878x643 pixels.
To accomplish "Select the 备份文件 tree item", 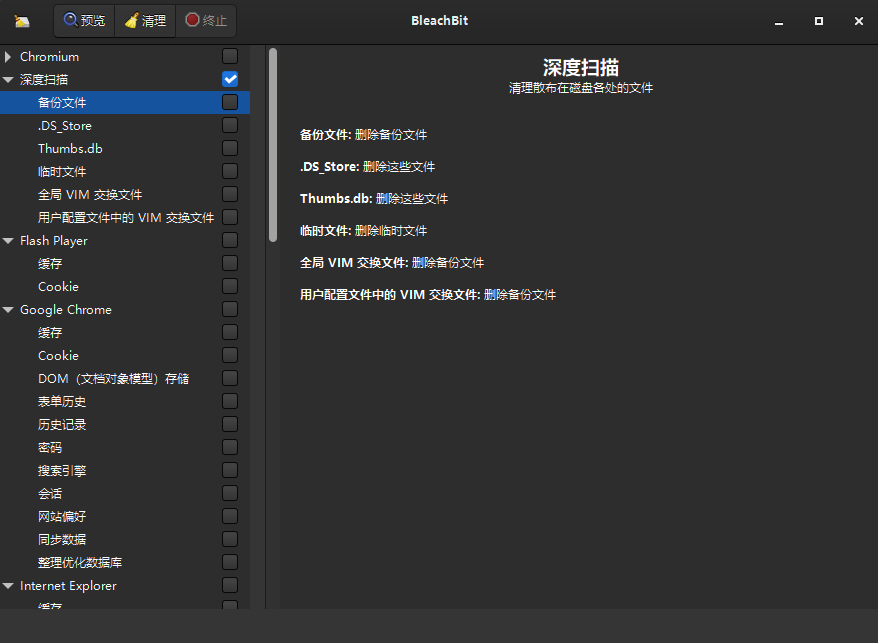I will coord(62,102).
